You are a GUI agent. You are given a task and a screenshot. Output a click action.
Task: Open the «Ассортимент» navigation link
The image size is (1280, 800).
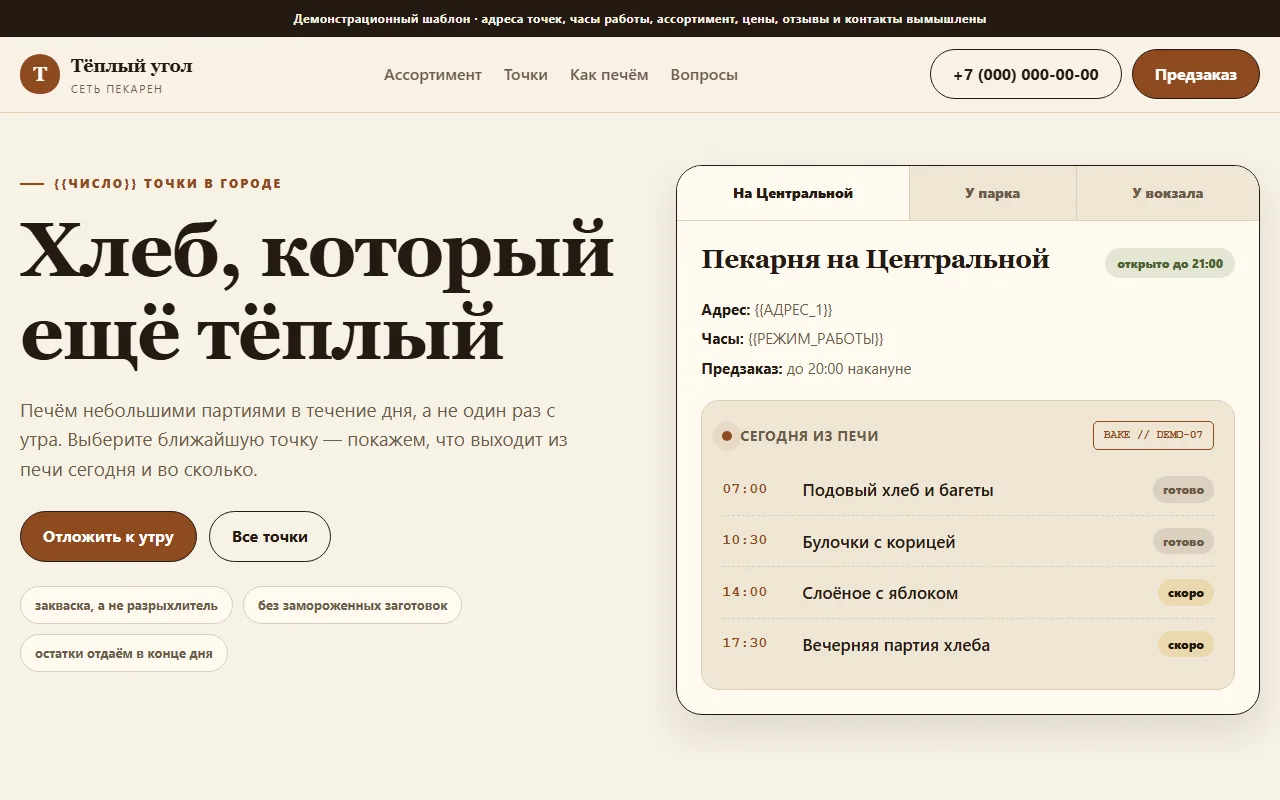point(433,75)
